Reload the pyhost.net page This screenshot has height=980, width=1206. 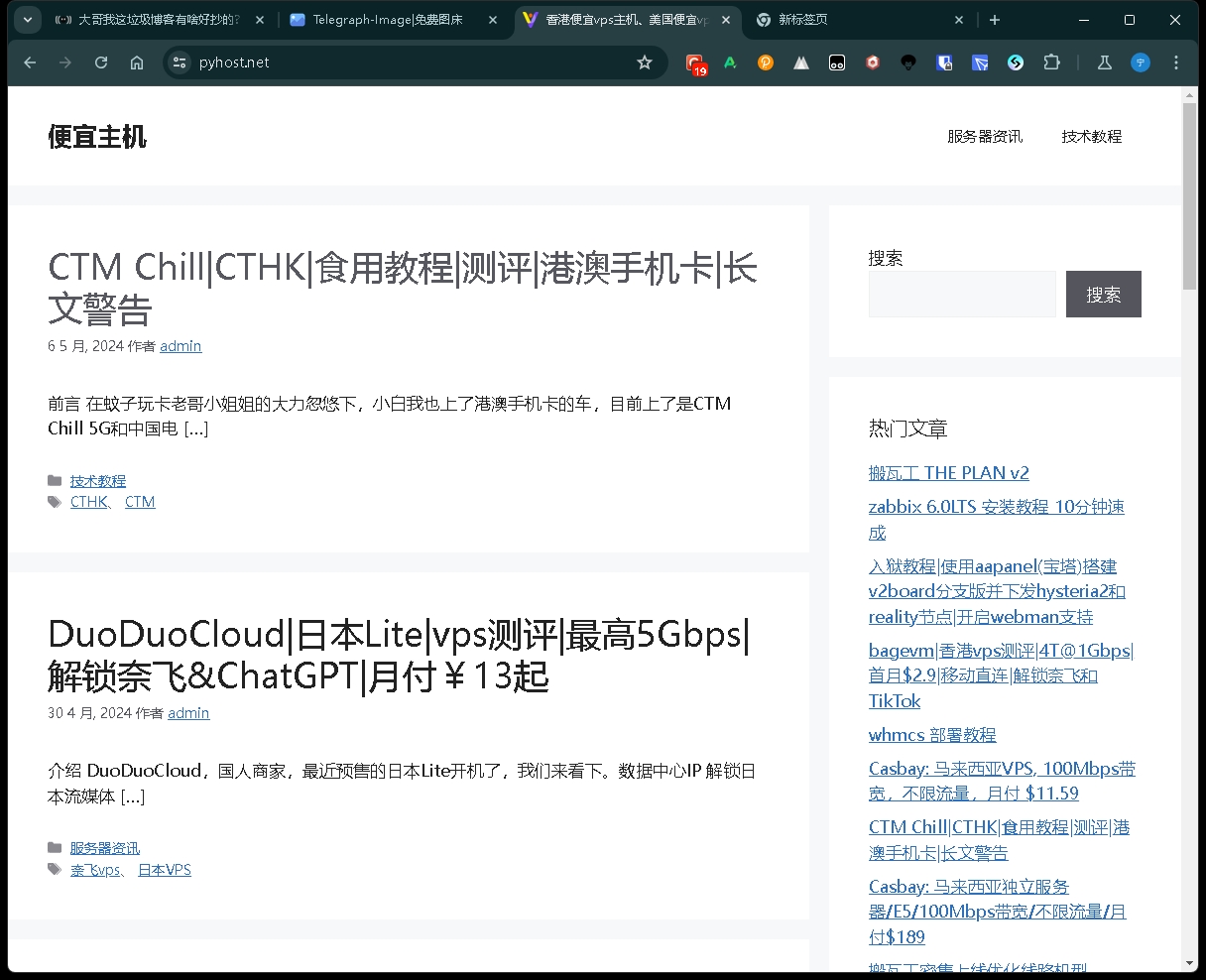(101, 62)
